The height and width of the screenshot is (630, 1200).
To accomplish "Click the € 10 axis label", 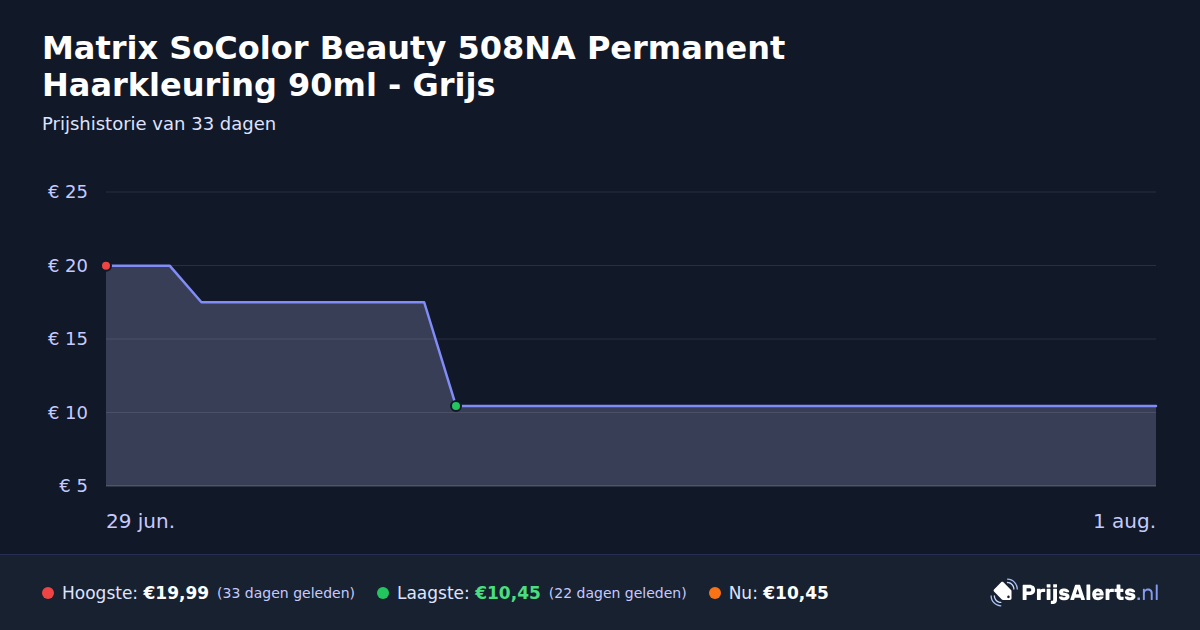I will 68,413.
